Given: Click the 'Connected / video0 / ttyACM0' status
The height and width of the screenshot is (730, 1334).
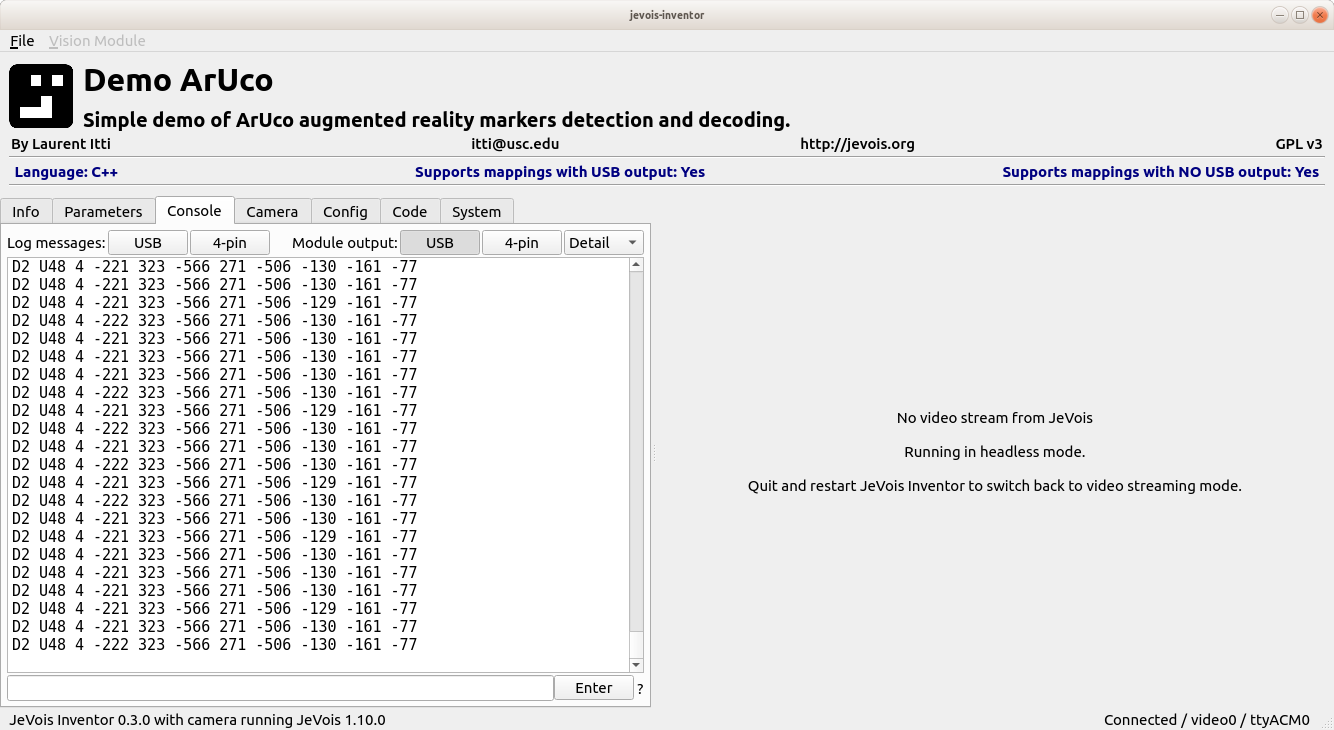Looking at the screenshot, I should tap(1206, 720).
